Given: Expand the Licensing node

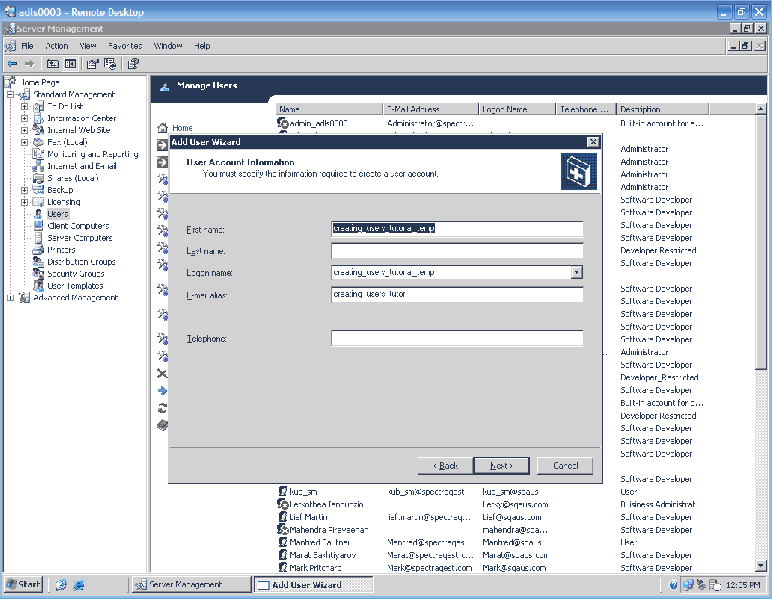Looking at the screenshot, I should 24,202.
